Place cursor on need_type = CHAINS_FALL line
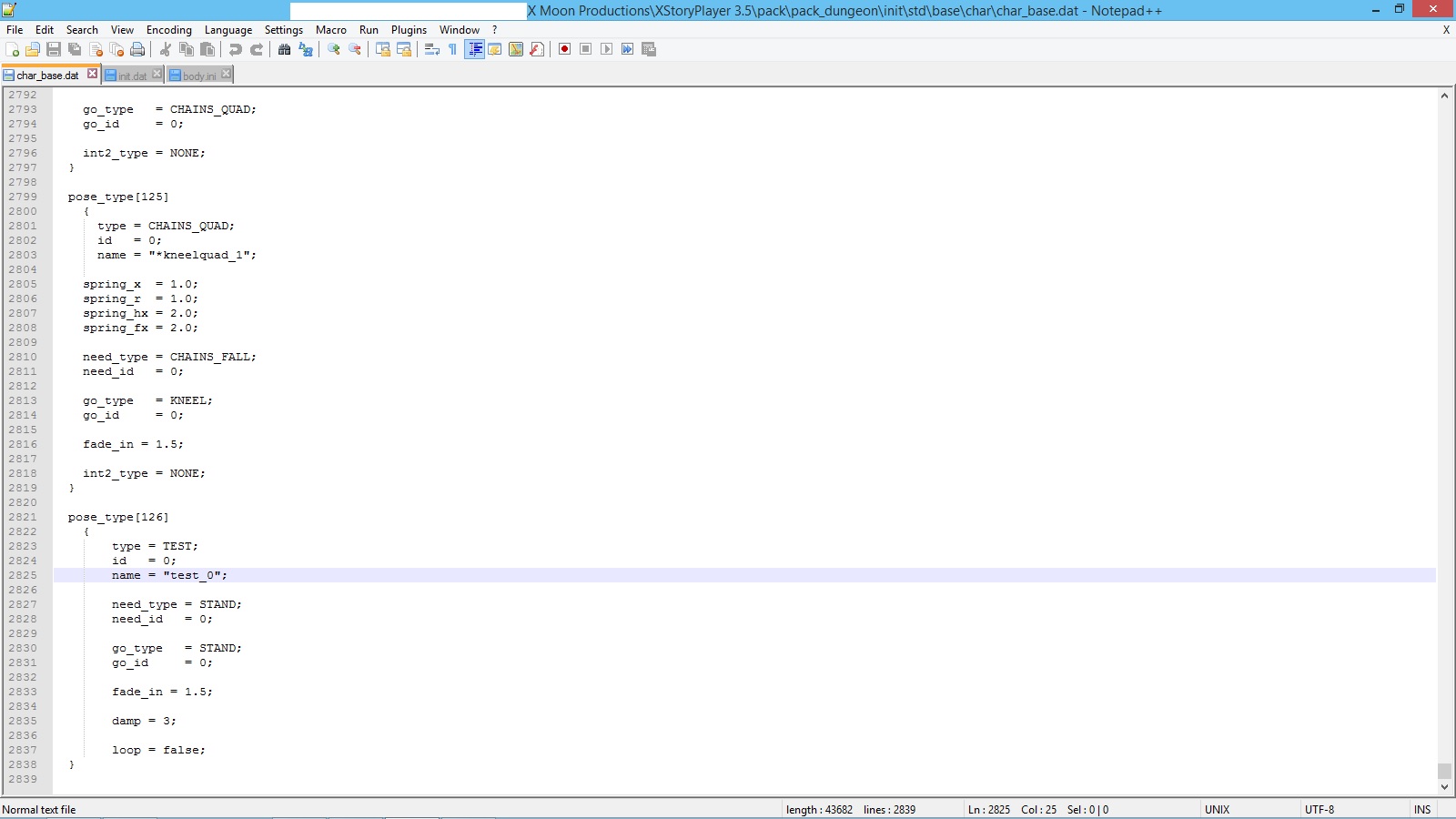This screenshot has height=819, width=1456. click(169, 357)
